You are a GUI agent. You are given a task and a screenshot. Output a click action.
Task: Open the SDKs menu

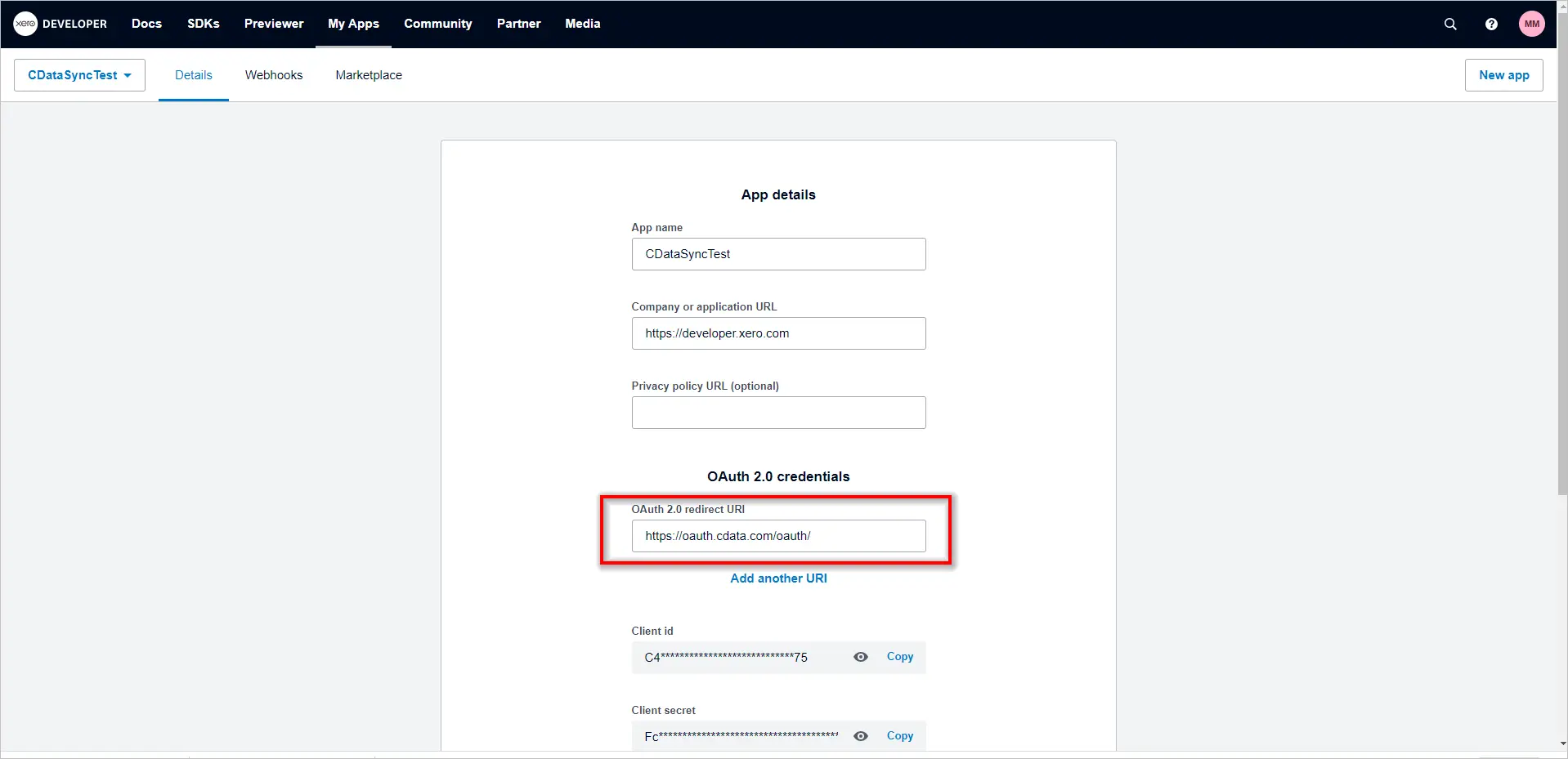(x=204, y=24)
